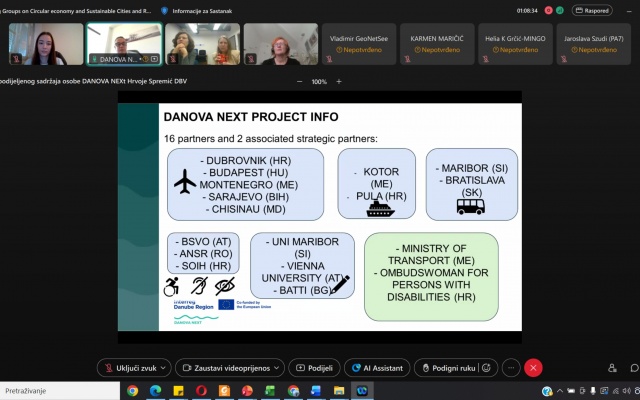Open reactions smiley next to Podigni ruku

pos(486,368)
